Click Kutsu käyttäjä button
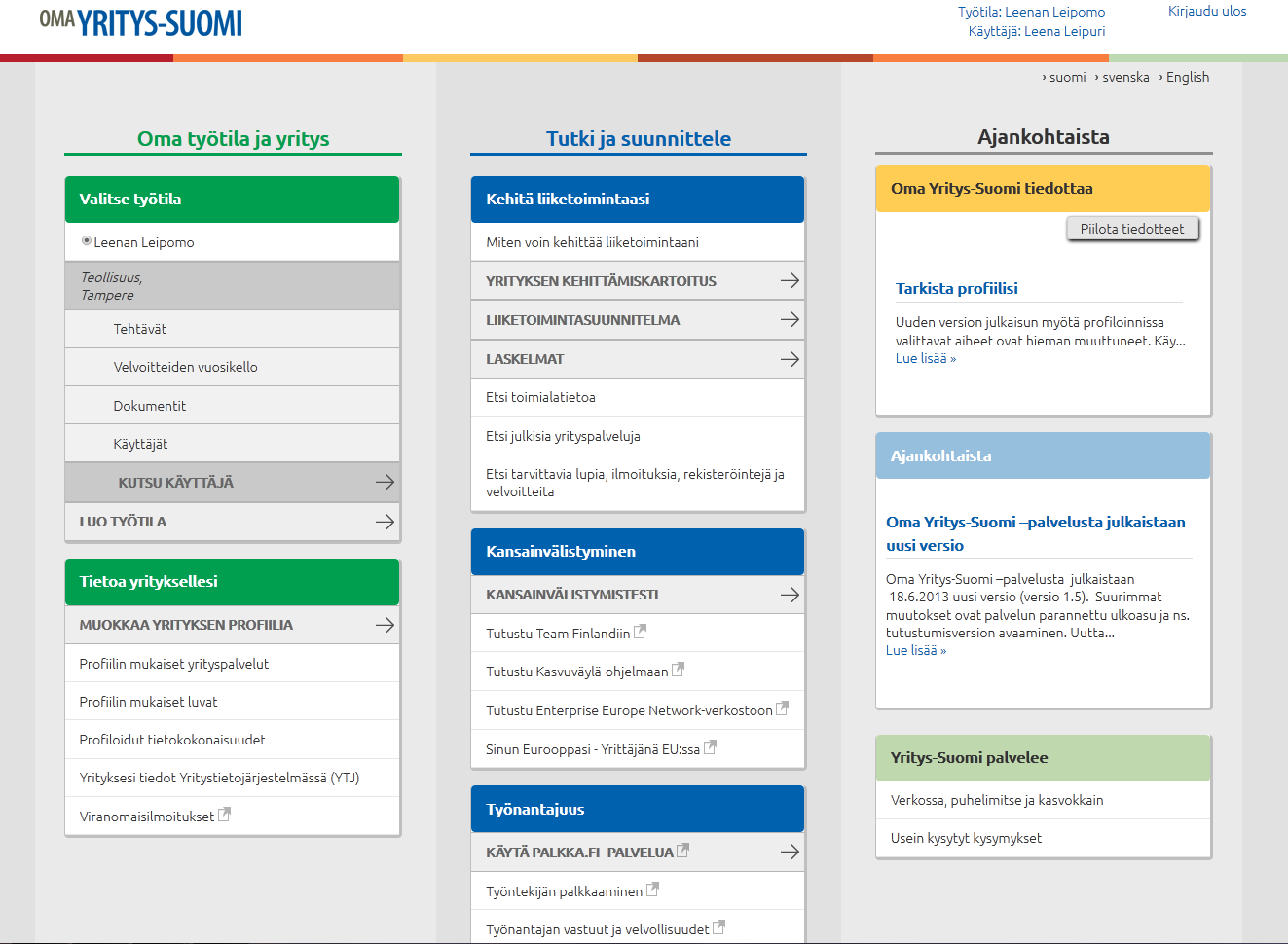 coord(233,483)
